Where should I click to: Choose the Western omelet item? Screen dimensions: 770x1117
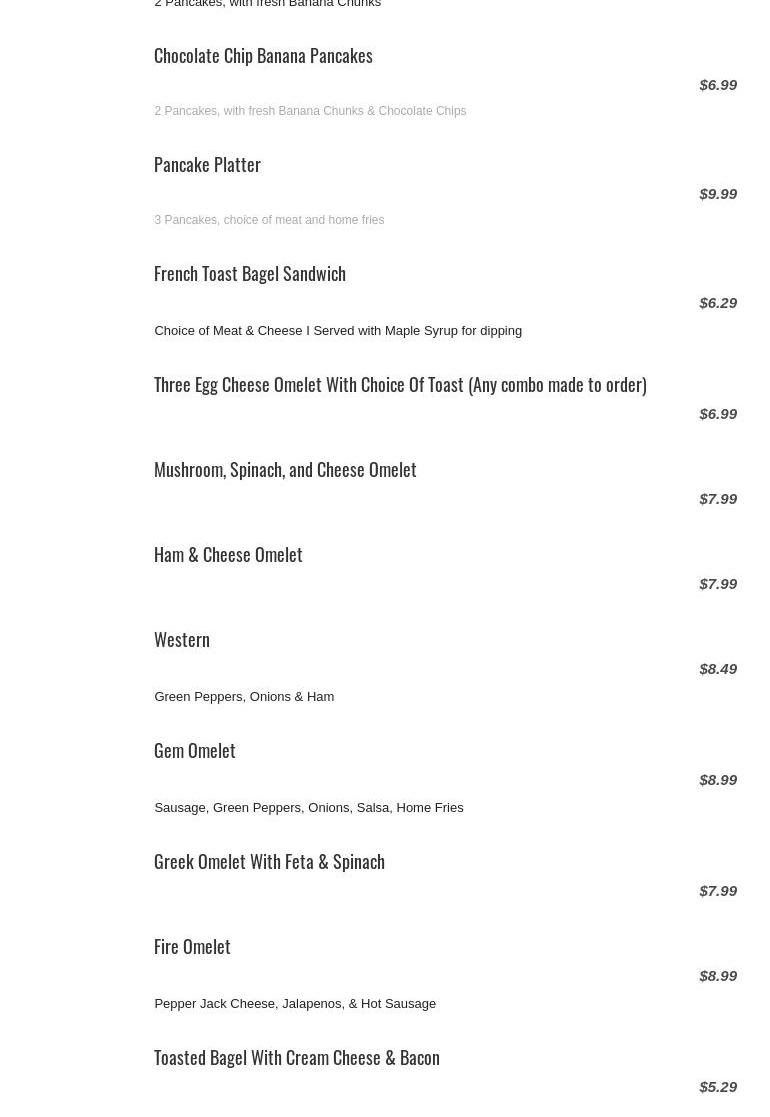tap(182, 640)
